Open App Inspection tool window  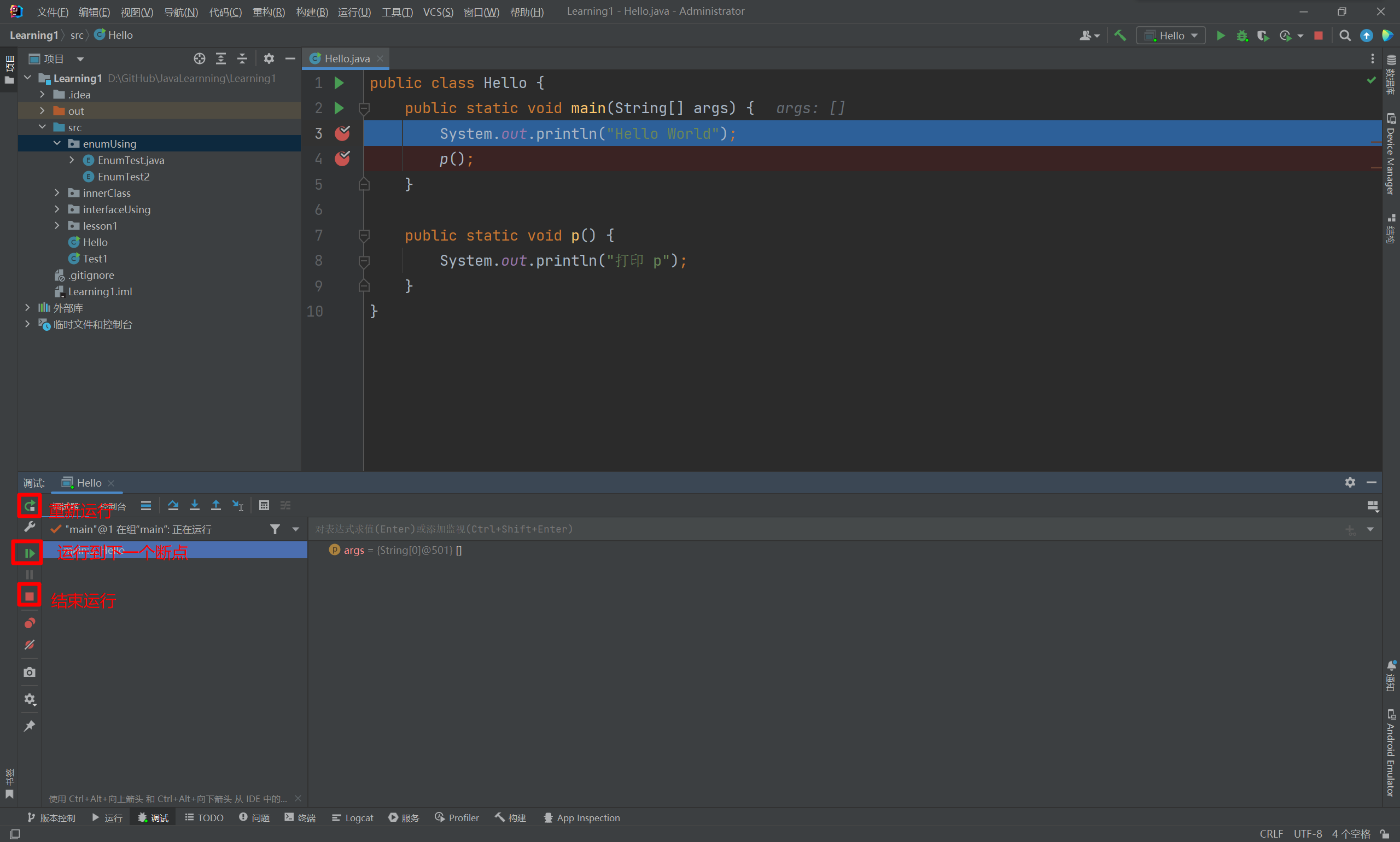pos(582,817)
